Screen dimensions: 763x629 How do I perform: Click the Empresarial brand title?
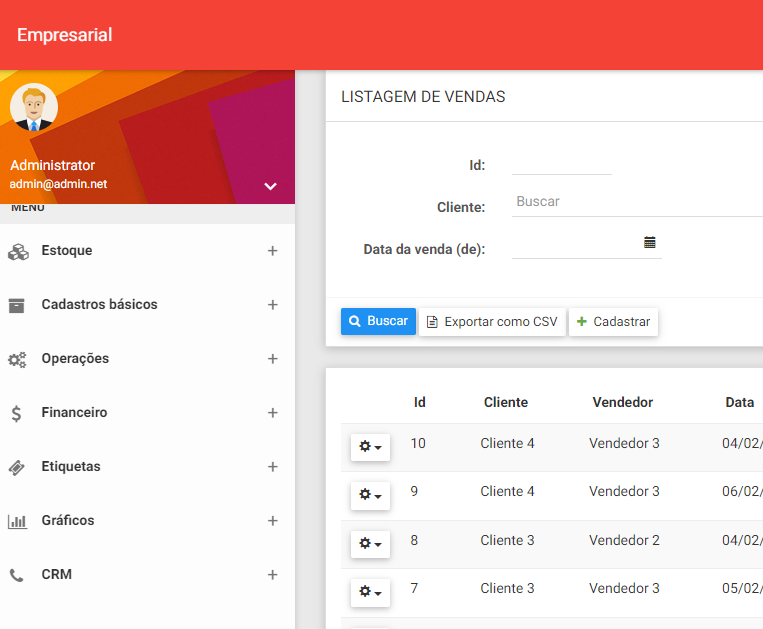point(65,35)
